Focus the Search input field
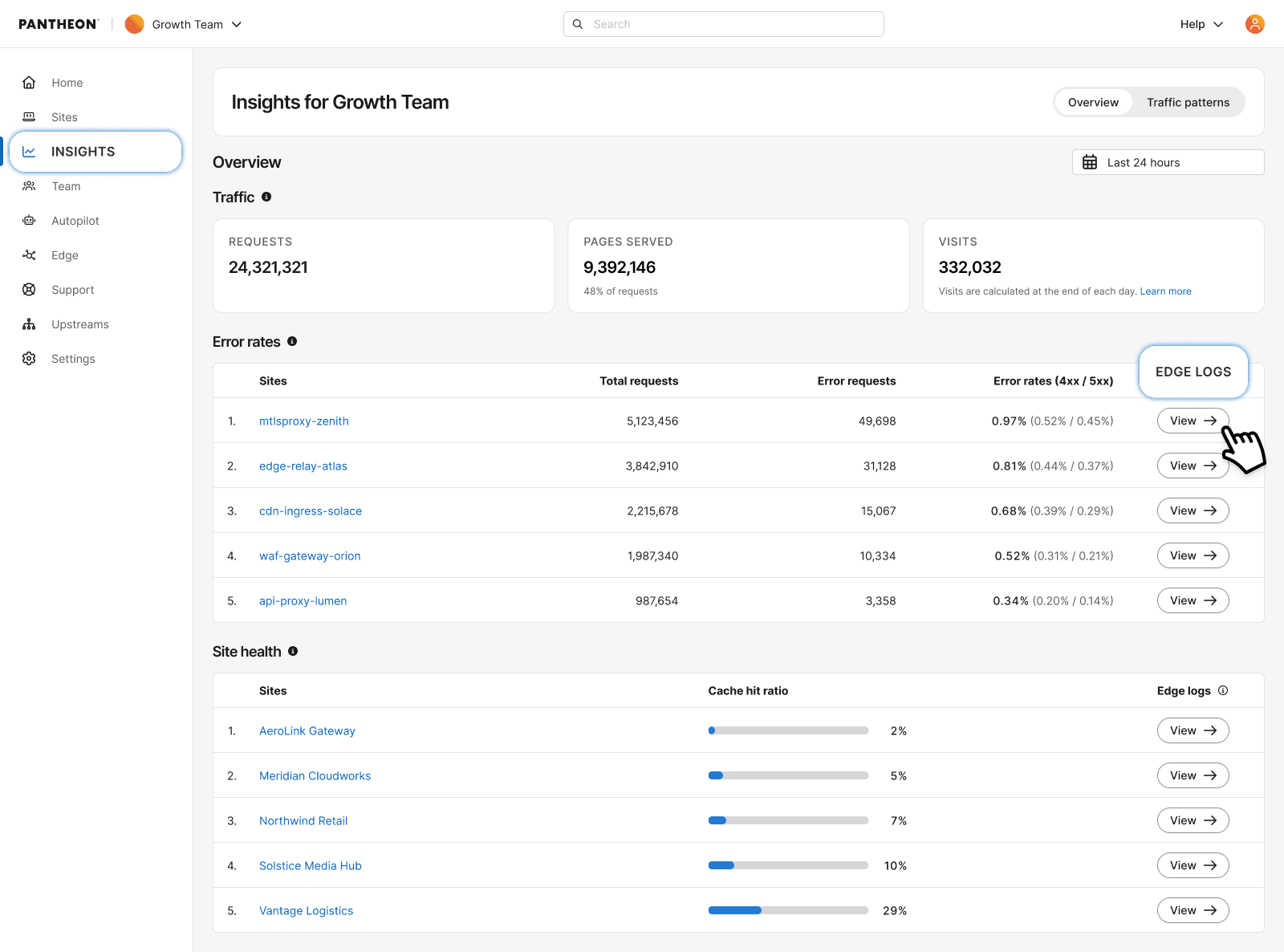This screenshot has width=1284, height=952. pyautogui.click(x=724, y=24)
